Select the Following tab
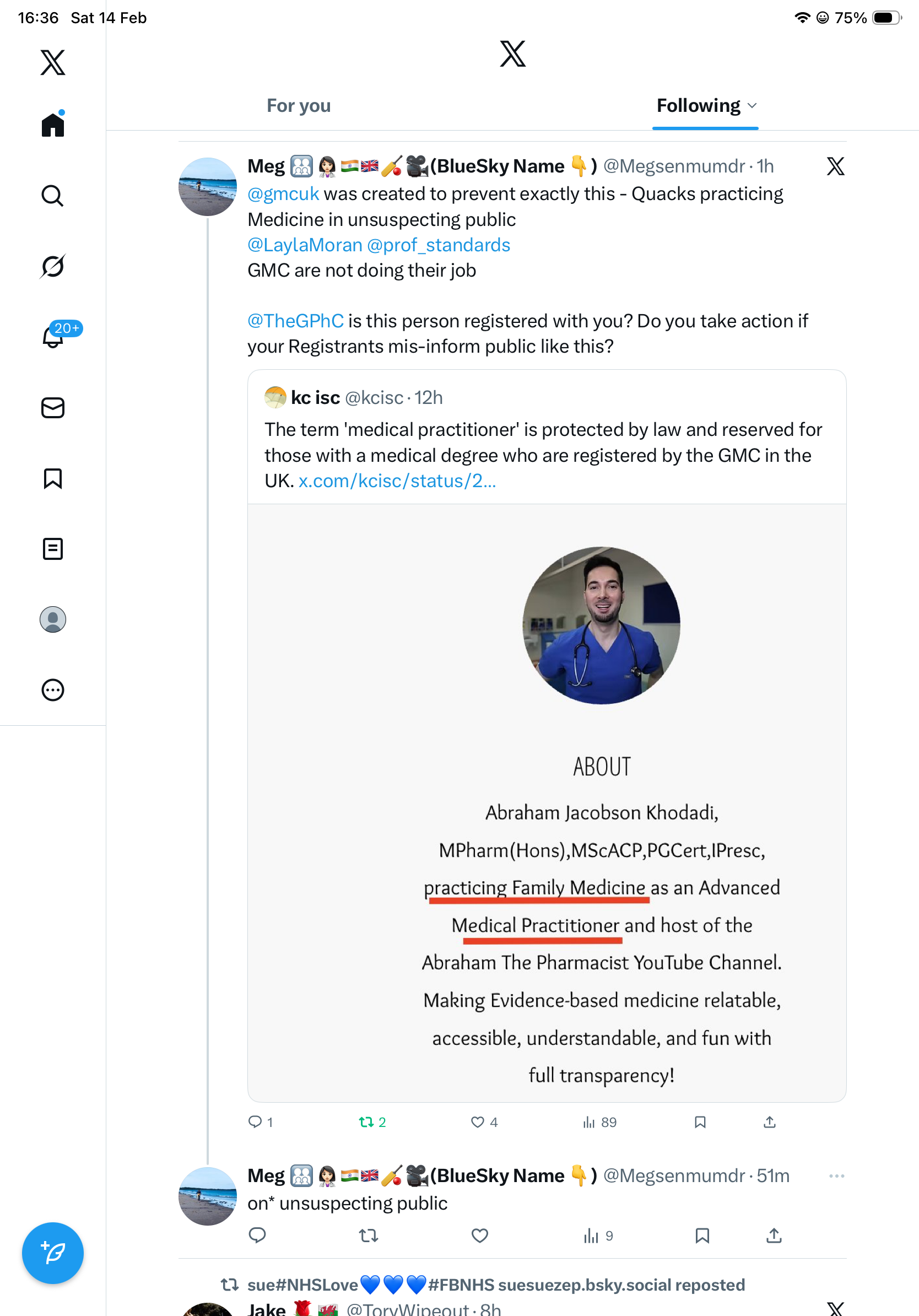This screenshot has height=1316, width=919. 698,106
